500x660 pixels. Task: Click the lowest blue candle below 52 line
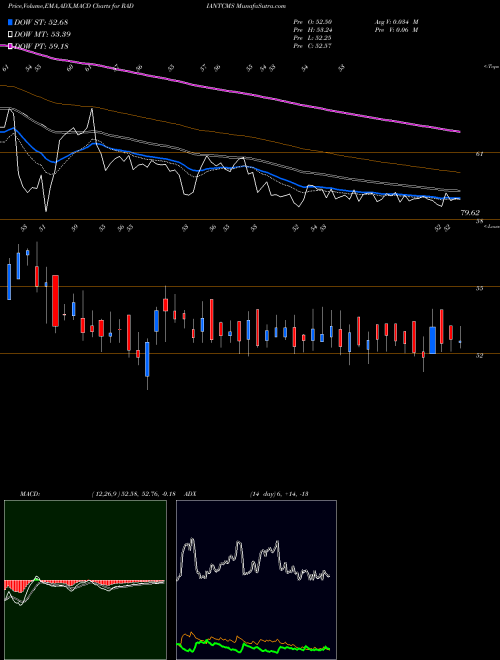147,359
